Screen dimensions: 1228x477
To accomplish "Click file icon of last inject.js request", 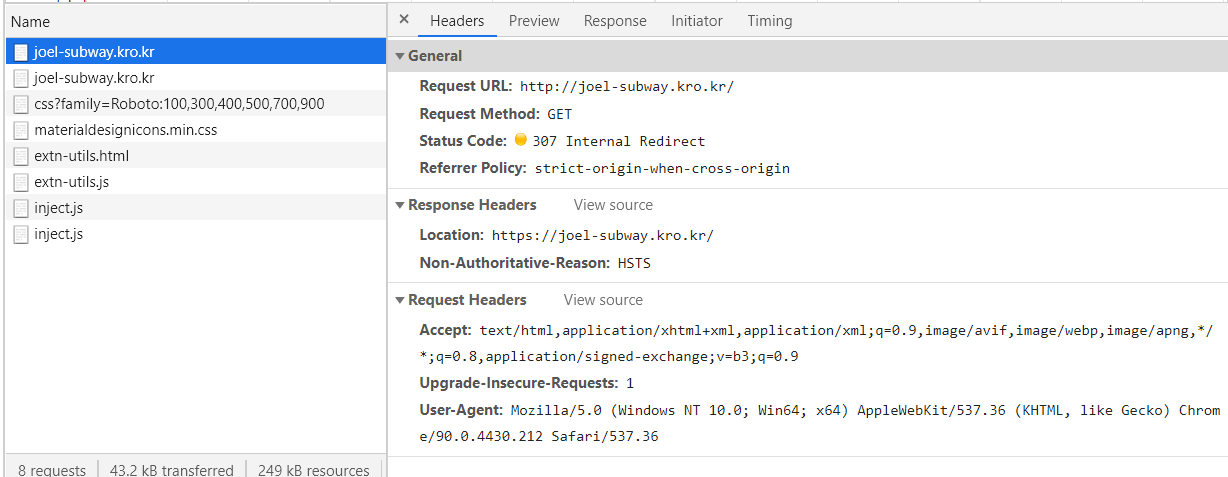I will point(21,234).
